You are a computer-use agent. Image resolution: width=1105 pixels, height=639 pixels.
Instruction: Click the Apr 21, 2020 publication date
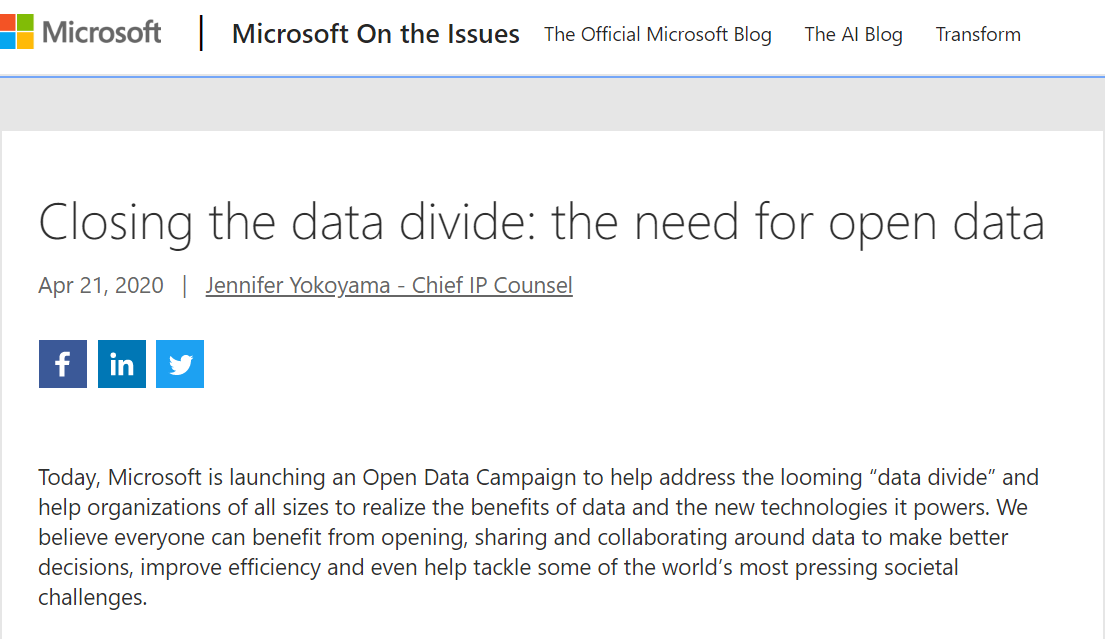(x=101, y=285)
